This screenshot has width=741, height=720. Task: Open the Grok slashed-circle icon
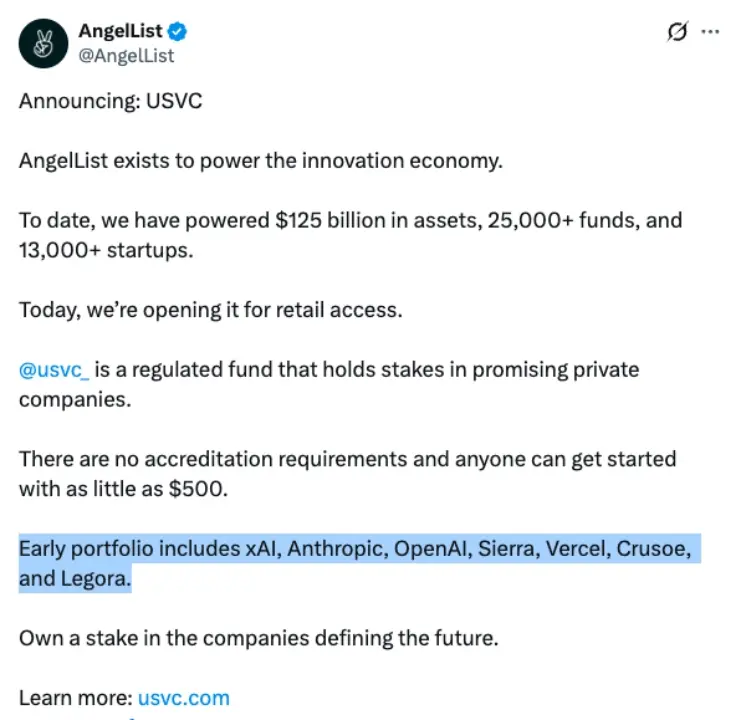click(x=676, y=31)
